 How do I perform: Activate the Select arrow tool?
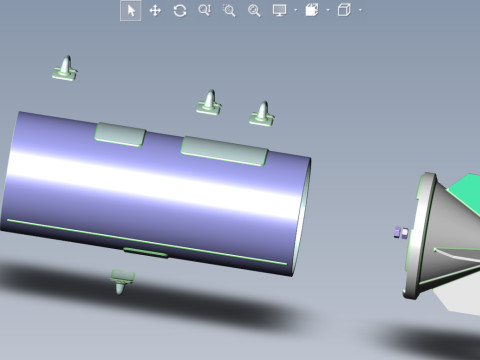(131, 11)
